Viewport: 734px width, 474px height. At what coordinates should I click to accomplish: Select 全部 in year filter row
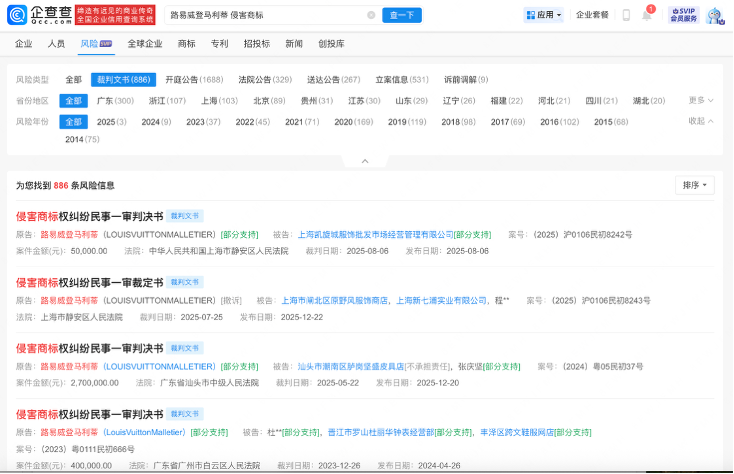point(73,122)
